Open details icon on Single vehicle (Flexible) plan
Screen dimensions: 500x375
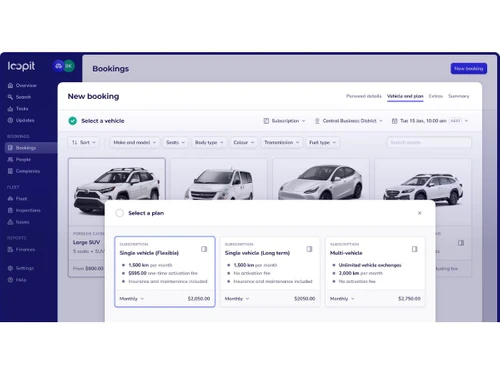204,249
